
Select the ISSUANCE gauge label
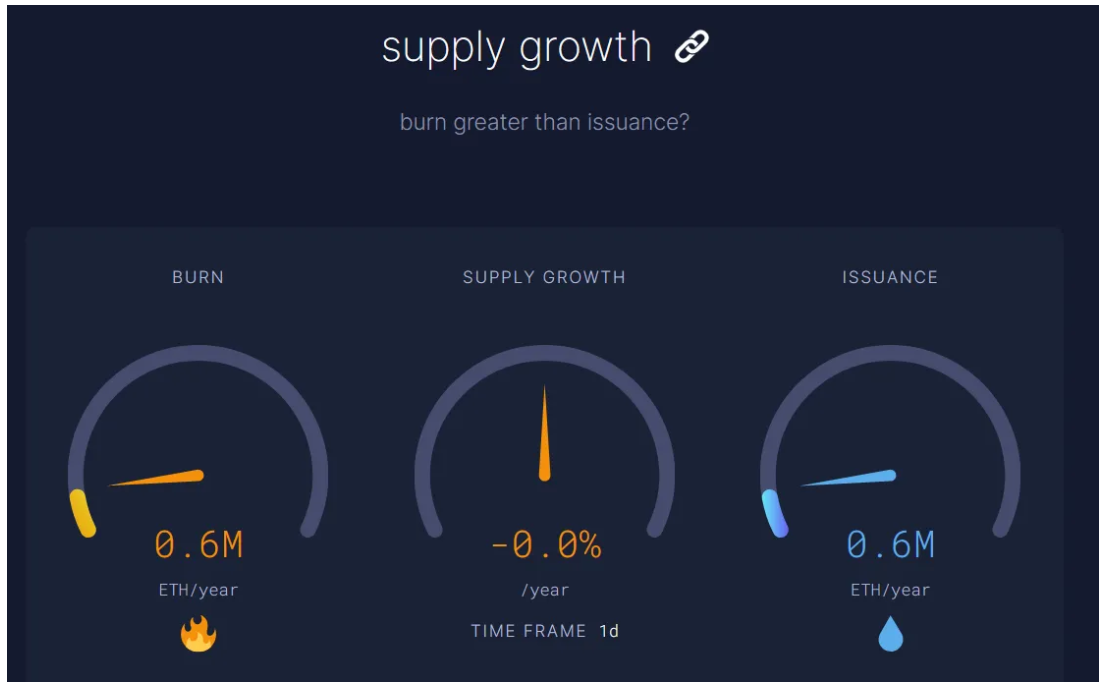[890, 277]
